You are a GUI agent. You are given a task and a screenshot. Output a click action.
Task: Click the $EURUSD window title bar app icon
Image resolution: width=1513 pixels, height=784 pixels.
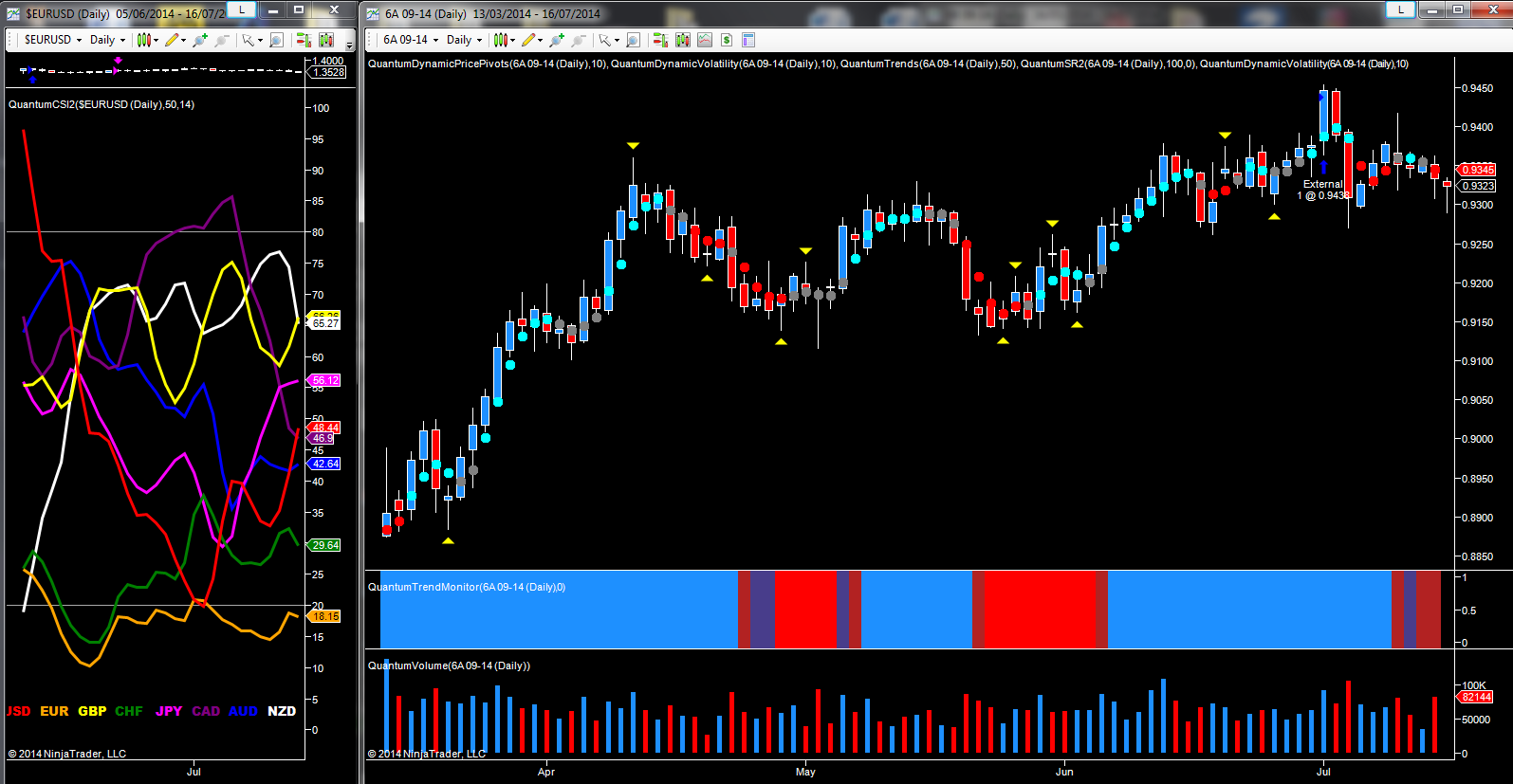[13, 13]
